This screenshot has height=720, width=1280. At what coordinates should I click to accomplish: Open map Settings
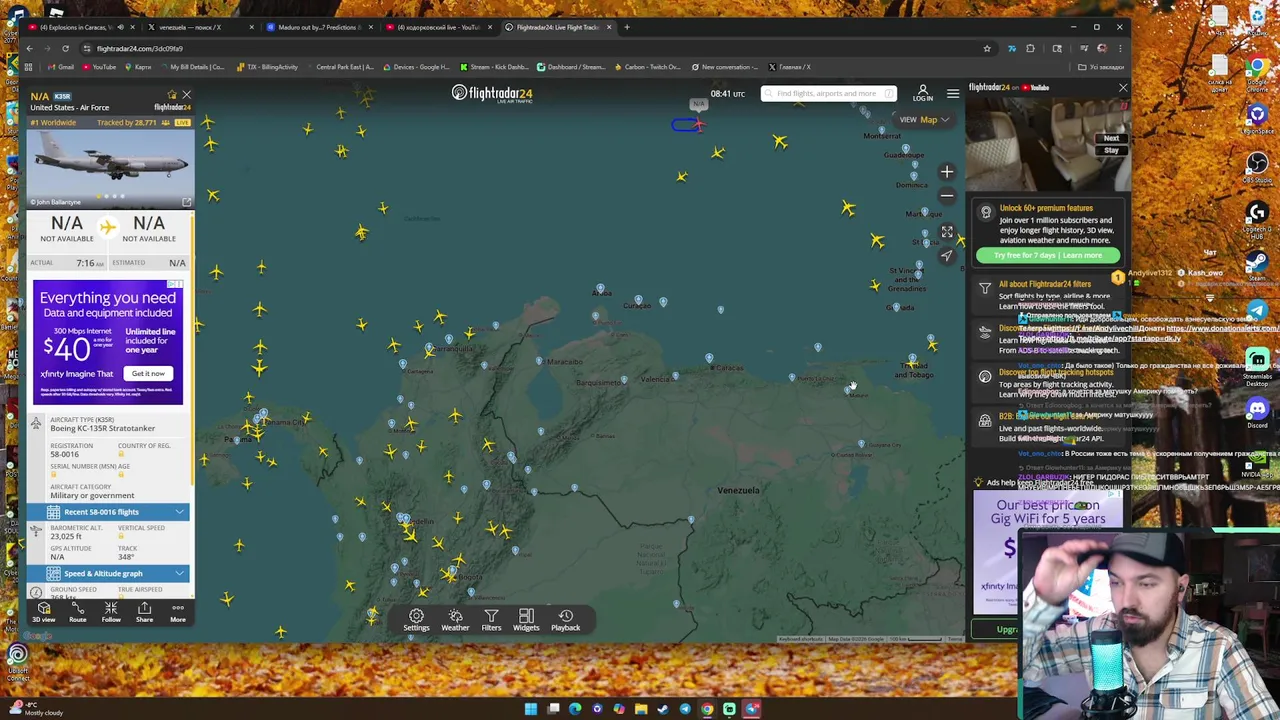click(416, 620)
